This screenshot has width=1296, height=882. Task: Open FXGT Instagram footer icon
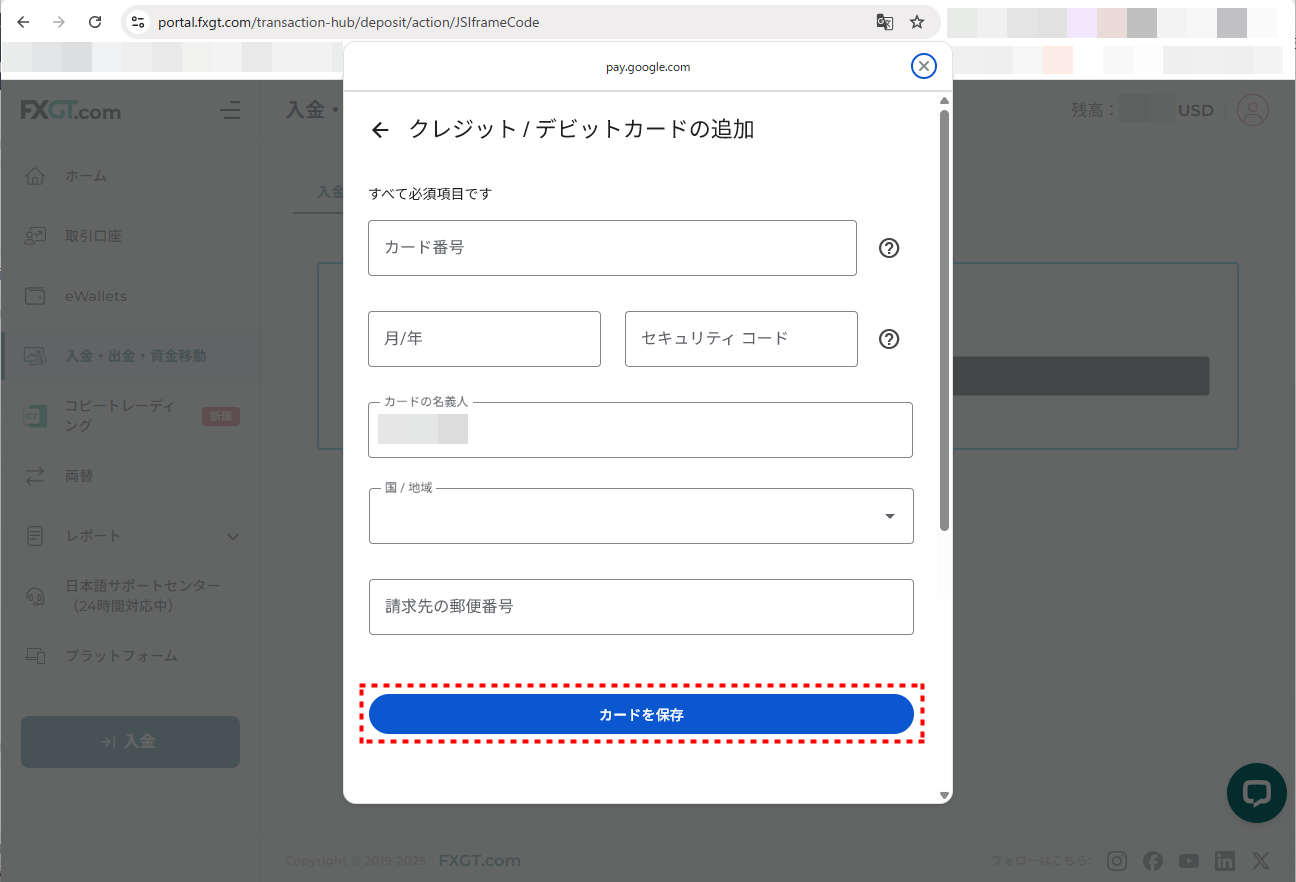click(1117, 861)
